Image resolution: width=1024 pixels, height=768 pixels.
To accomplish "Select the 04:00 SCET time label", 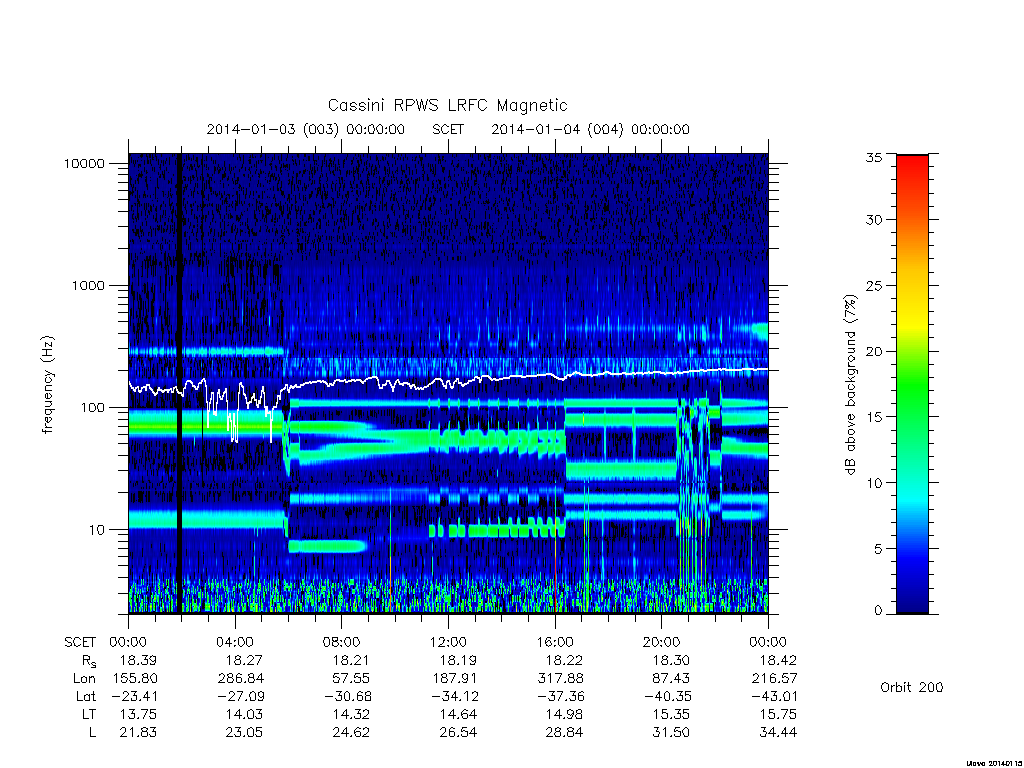I will pyautogui.click(x=234, y=642).
